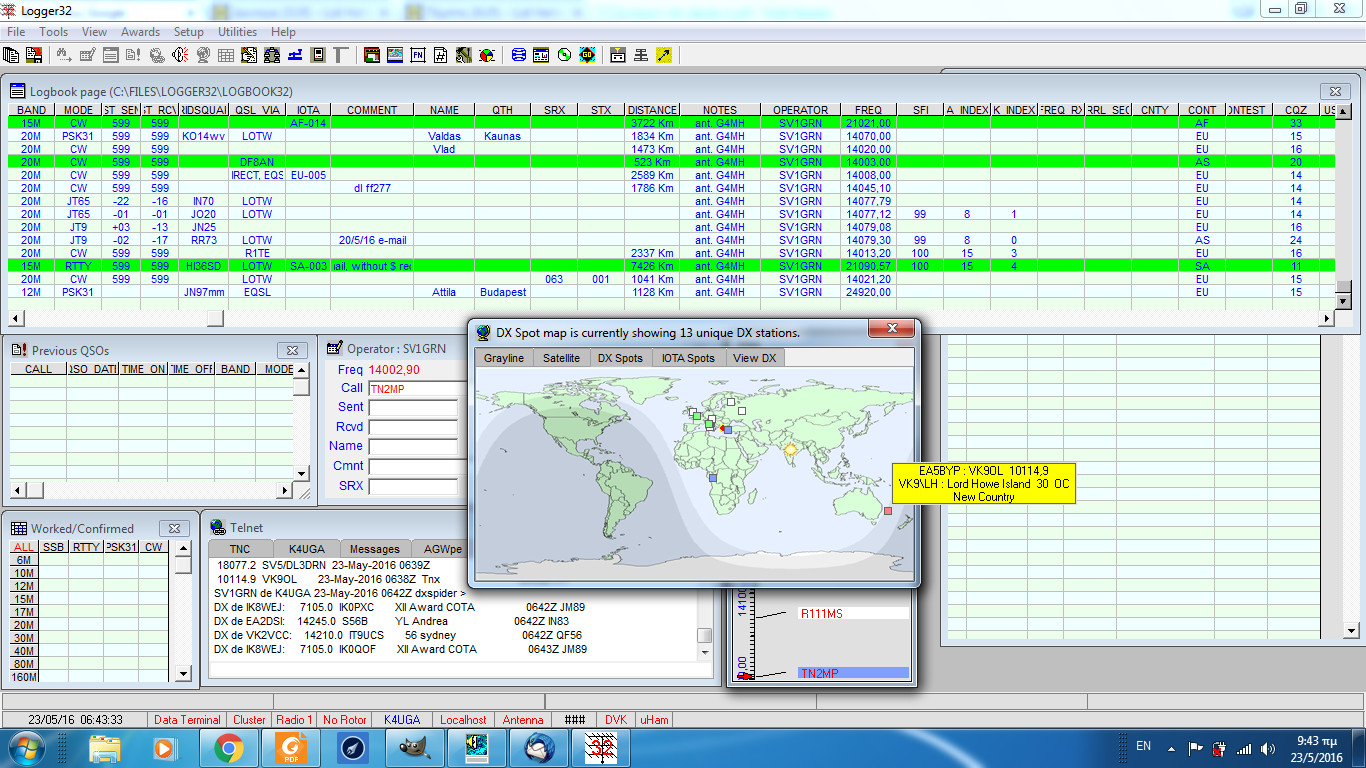
Task: Click the FN function-keys toolbar icon
Action: [418, 55]
